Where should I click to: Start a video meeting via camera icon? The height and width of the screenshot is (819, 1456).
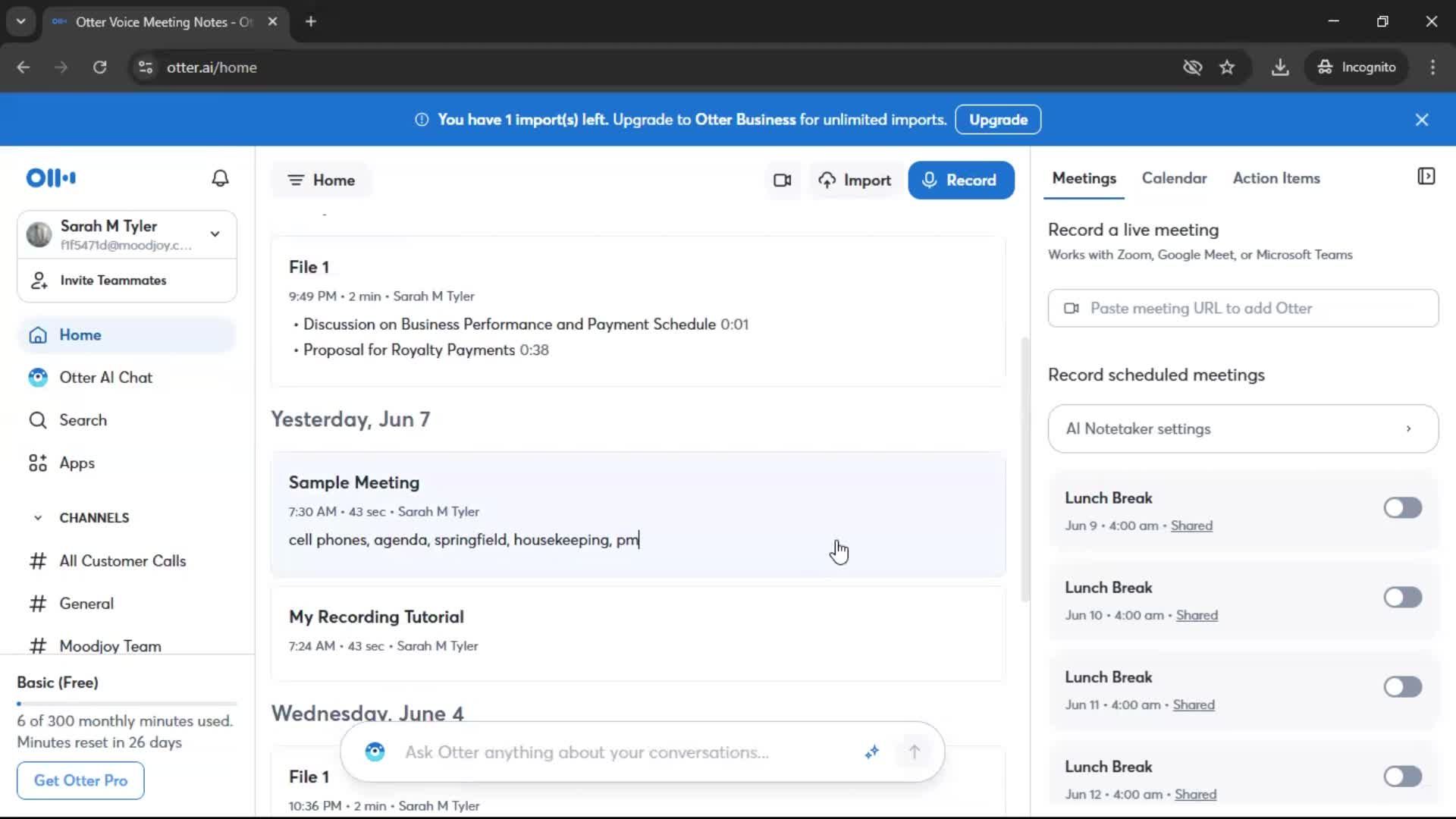782,180
